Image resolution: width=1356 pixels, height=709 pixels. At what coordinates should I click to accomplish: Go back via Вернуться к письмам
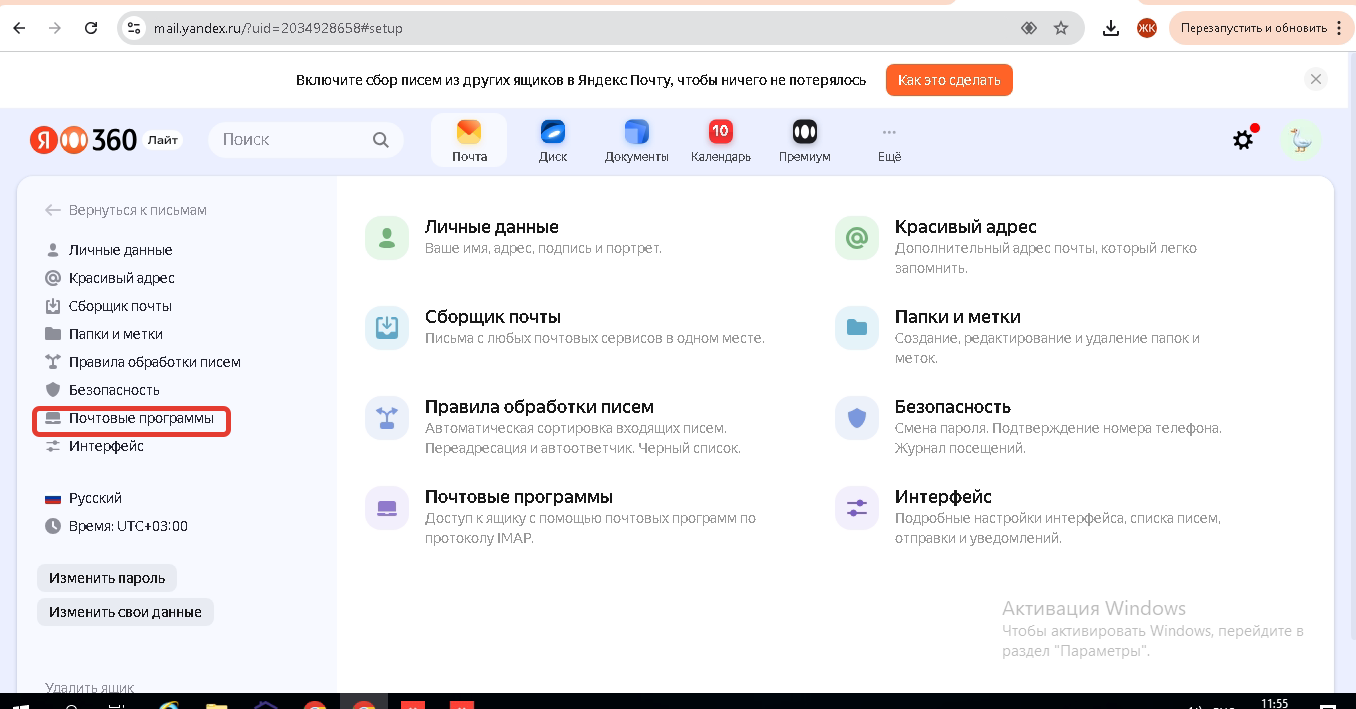click(x=126, y=210)
